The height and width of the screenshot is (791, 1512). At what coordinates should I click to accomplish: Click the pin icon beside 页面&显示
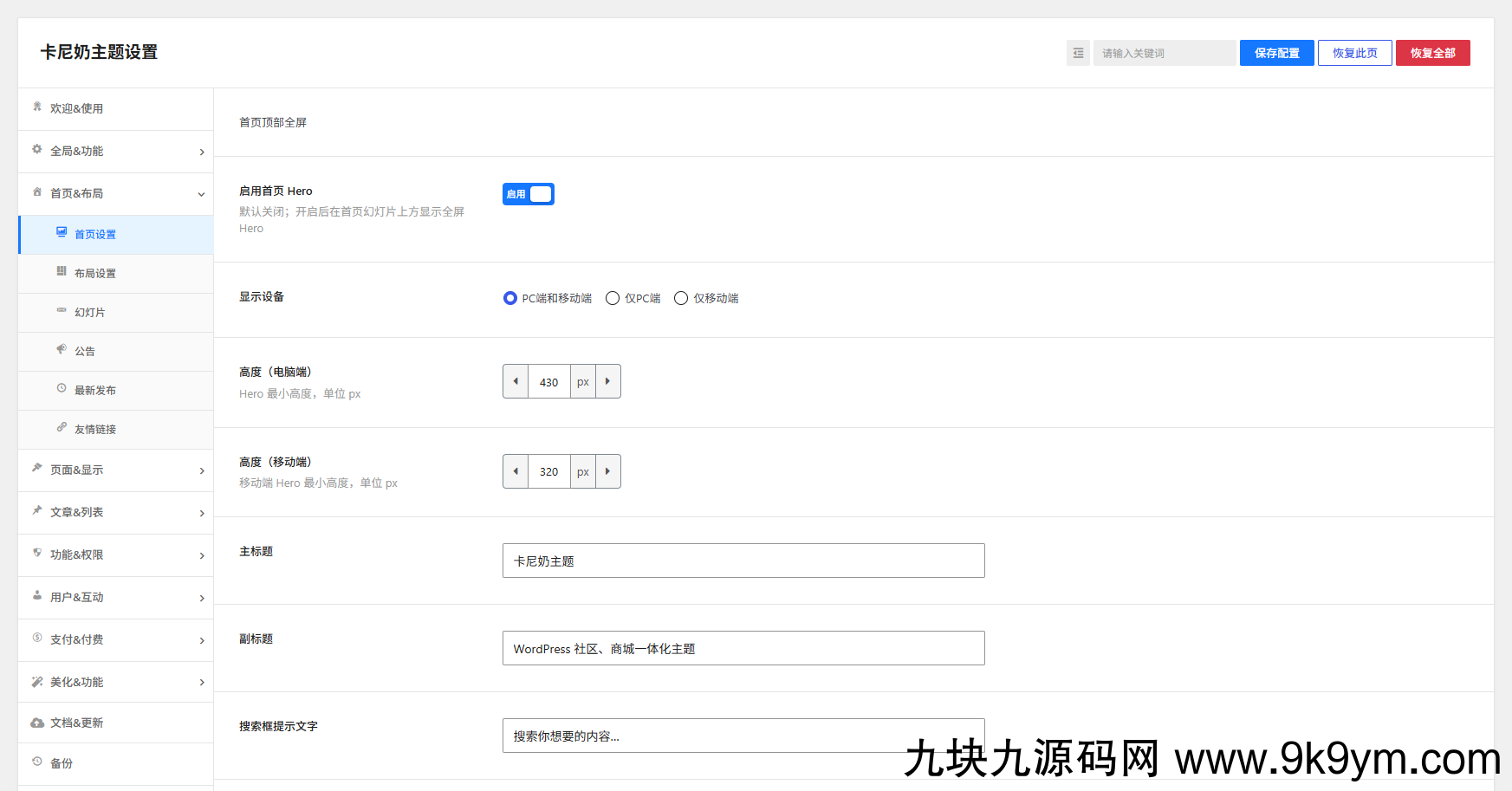(37, 468)
